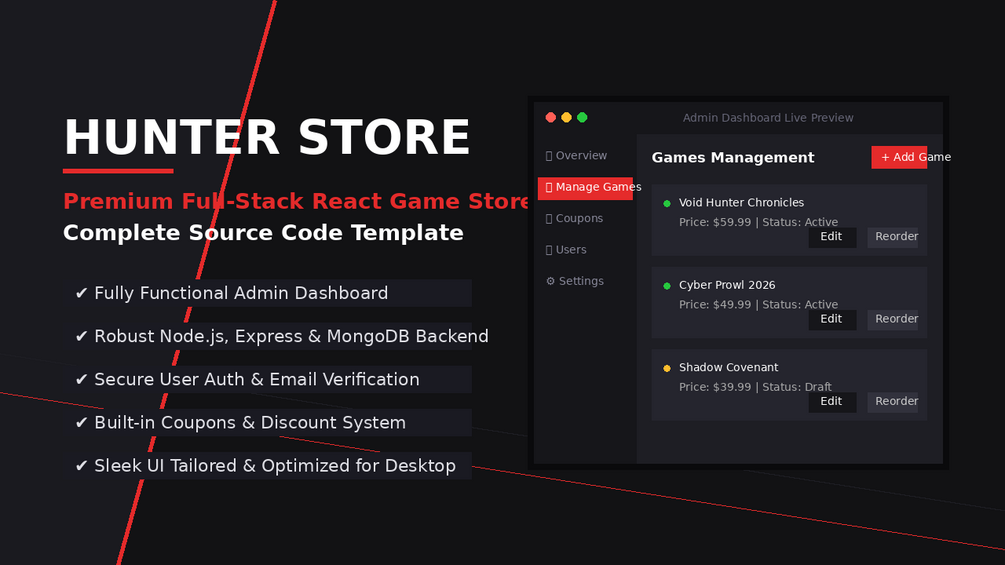Click green status dot of Cyber Prowl 2026
The height and width of the screenshot is (565, 1005).
pyautogui.click(x=667, y=286)
